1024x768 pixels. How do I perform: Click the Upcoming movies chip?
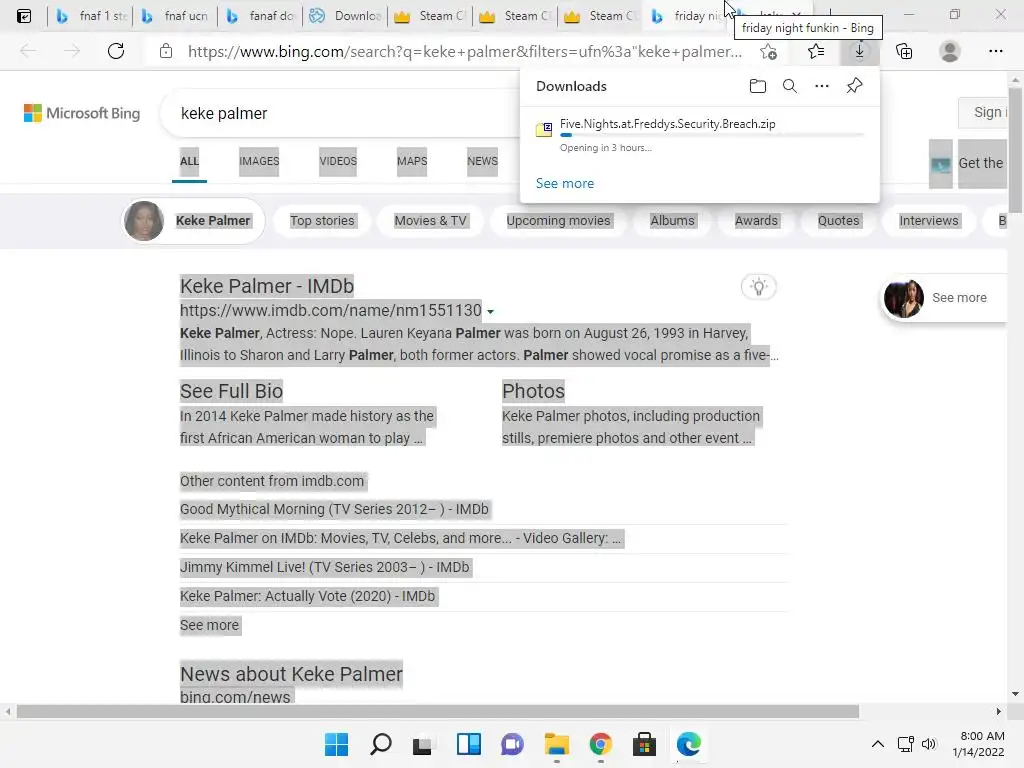point(558,221)
